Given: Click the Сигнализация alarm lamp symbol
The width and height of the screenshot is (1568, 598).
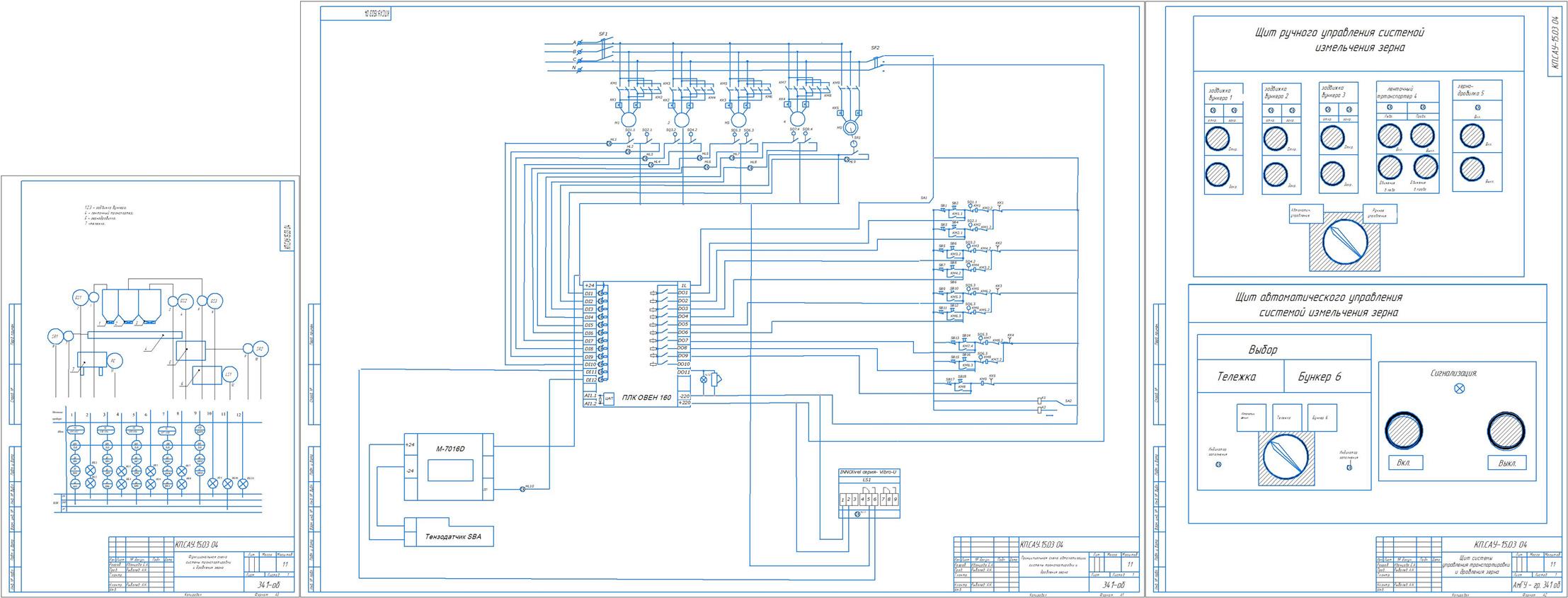Looking at the screenshot, I should [x=1459, y=389].
